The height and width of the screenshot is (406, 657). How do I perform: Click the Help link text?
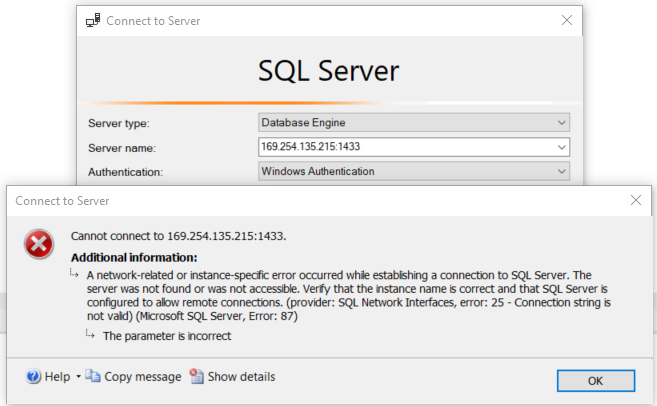[x=57, y=377]
